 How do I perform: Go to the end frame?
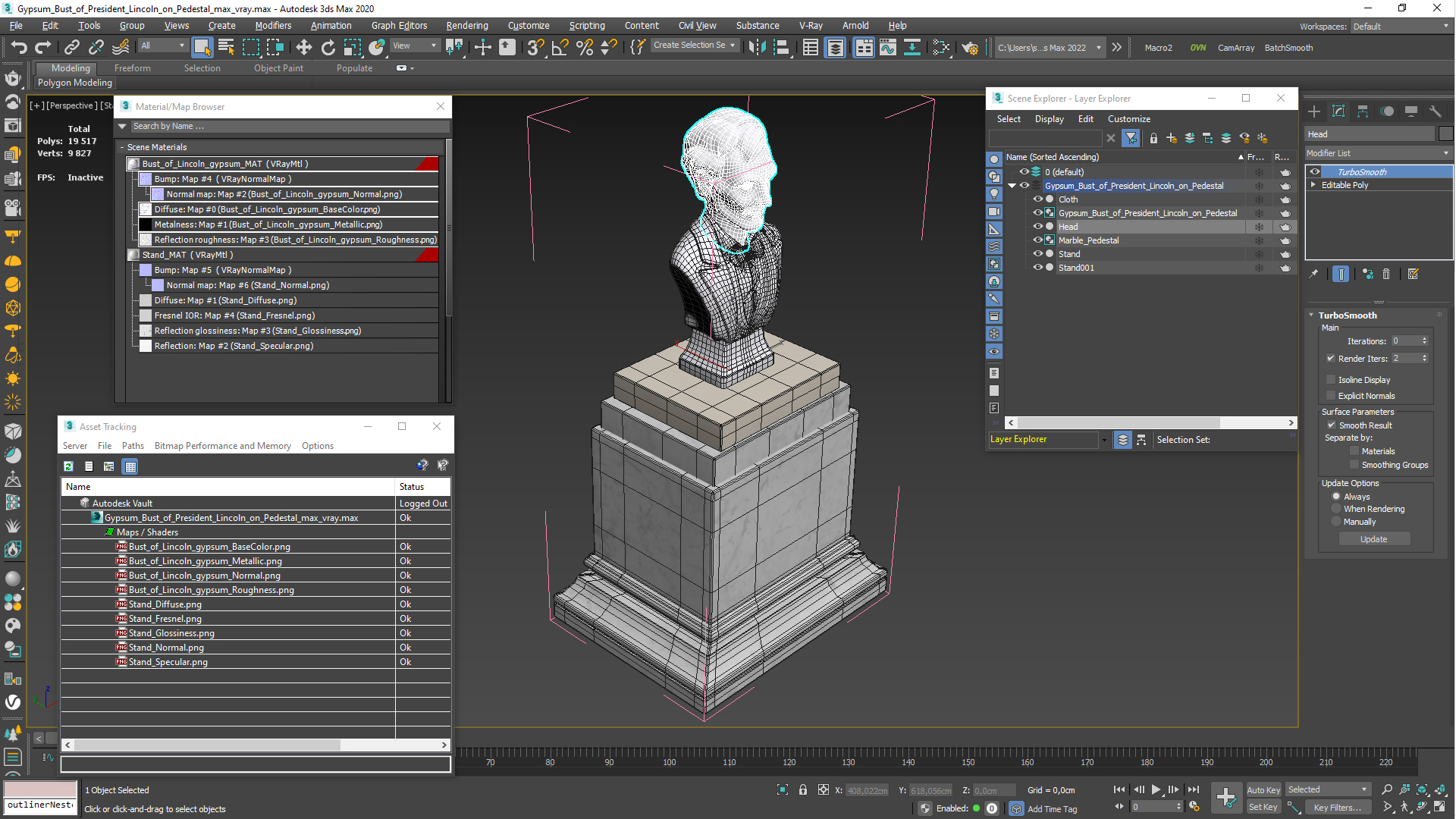(x=1193, y=790)
